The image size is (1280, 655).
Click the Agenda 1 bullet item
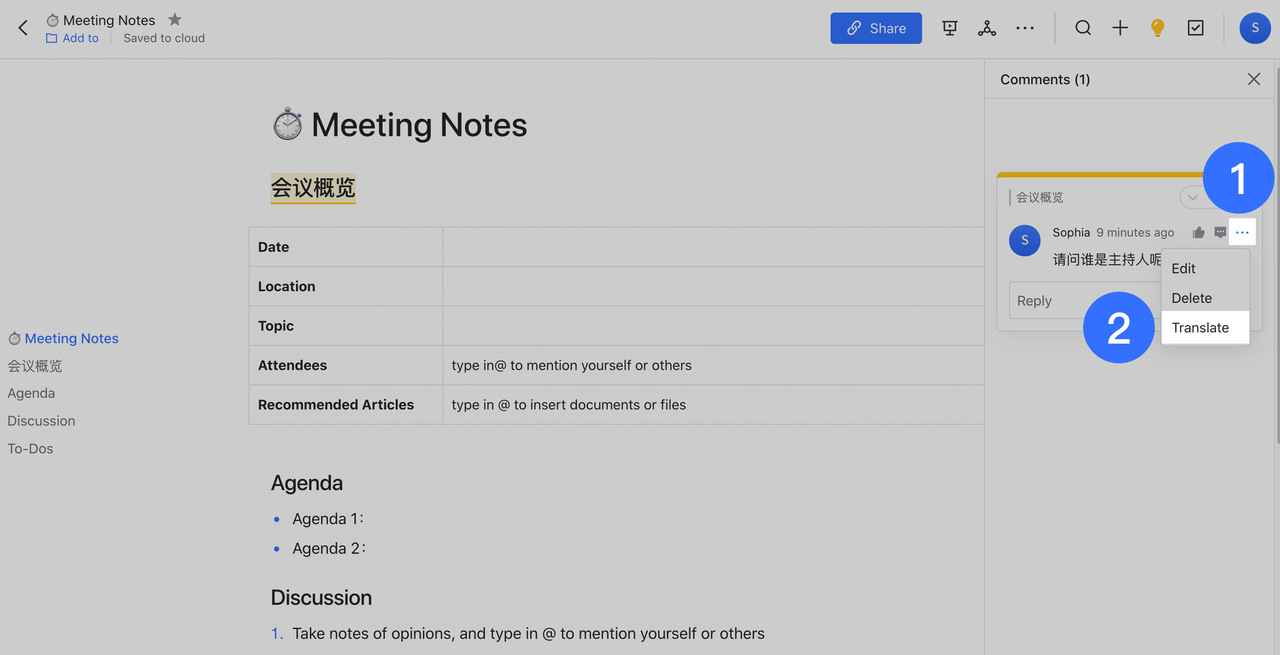click(x=329, y=519)
